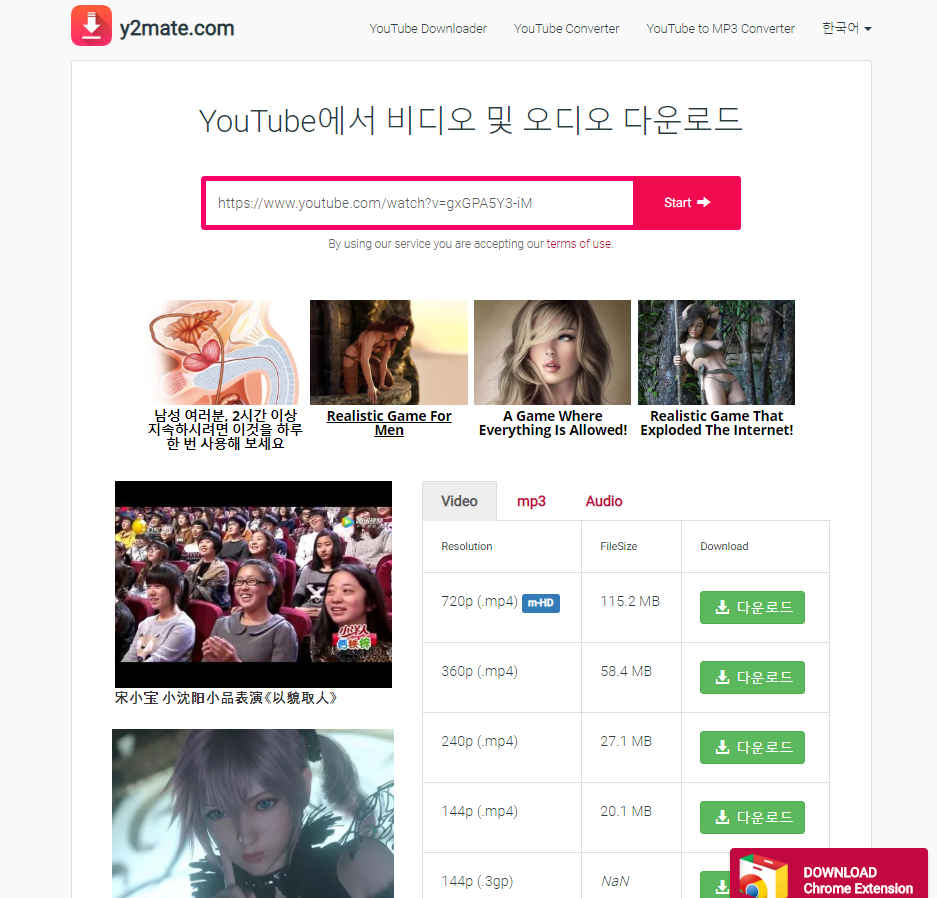Focus the YouTube URL input field
The width and height of the screenshot is (937, 898).
coord(419,203)
